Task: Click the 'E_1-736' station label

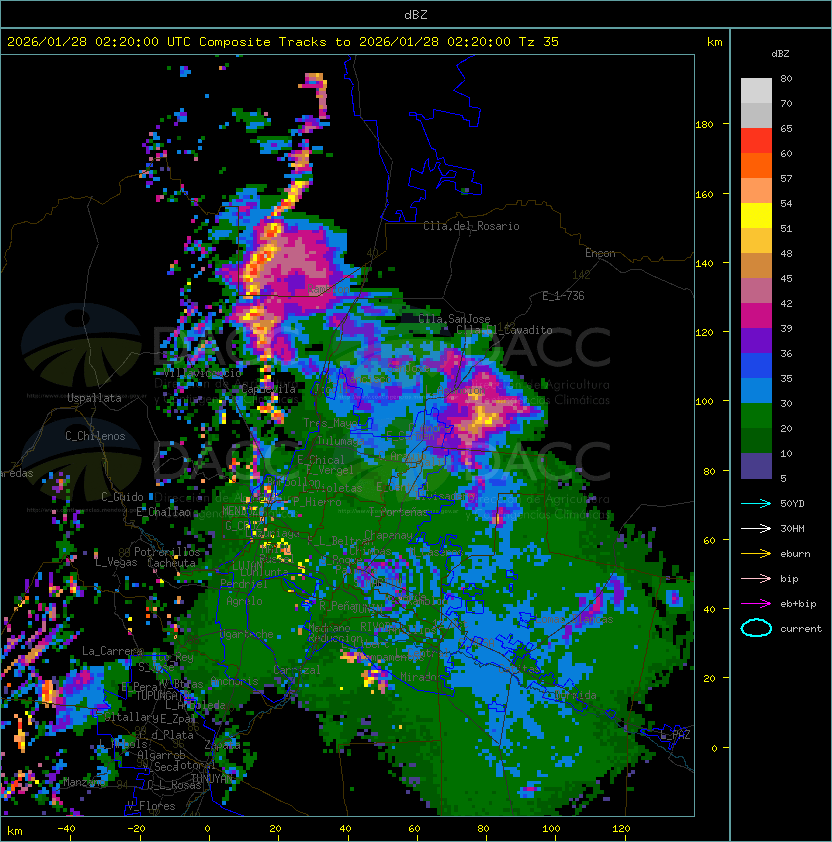Action: [x=563, y=296]
